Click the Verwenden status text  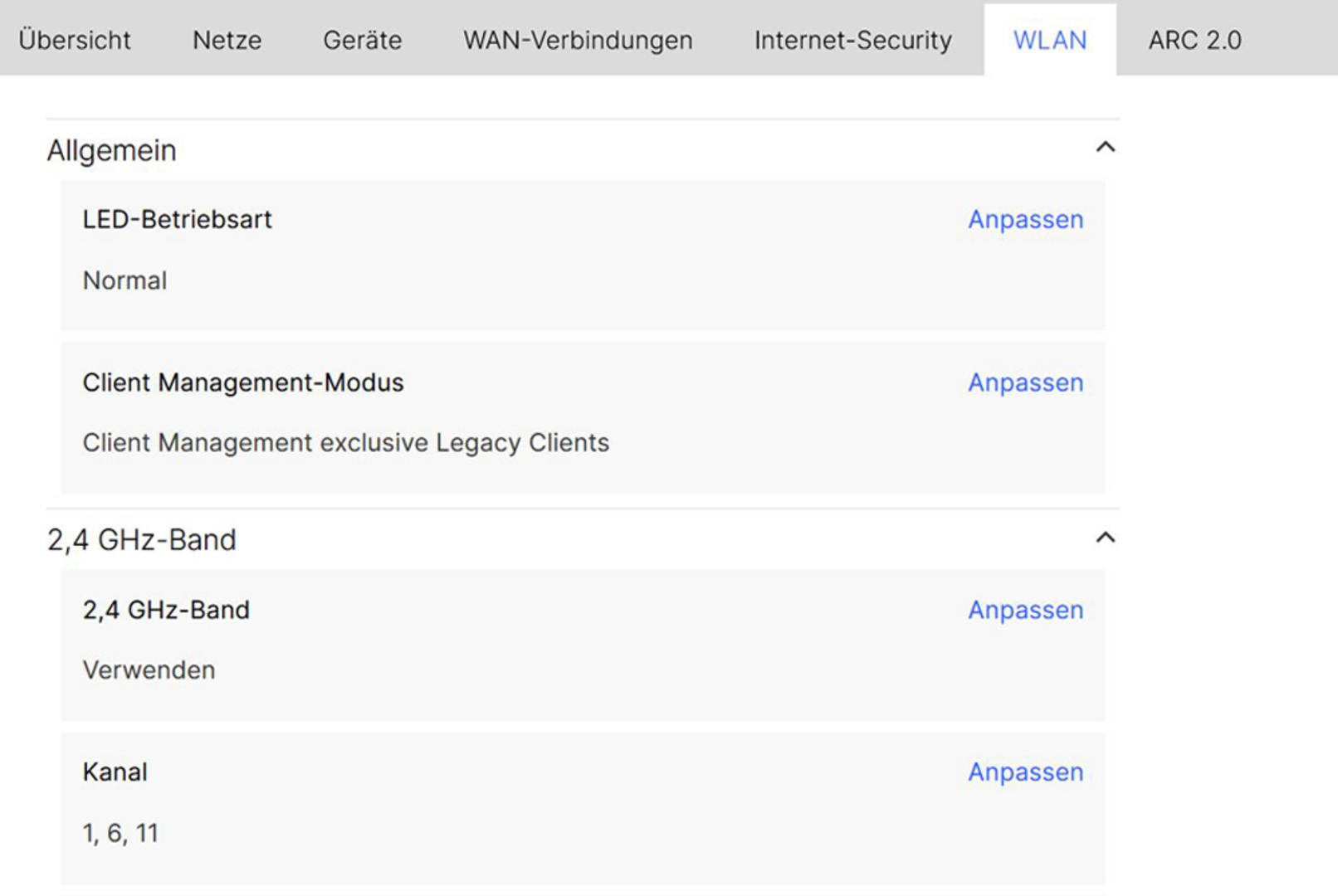pyautogui.click(x=149, y=670)
